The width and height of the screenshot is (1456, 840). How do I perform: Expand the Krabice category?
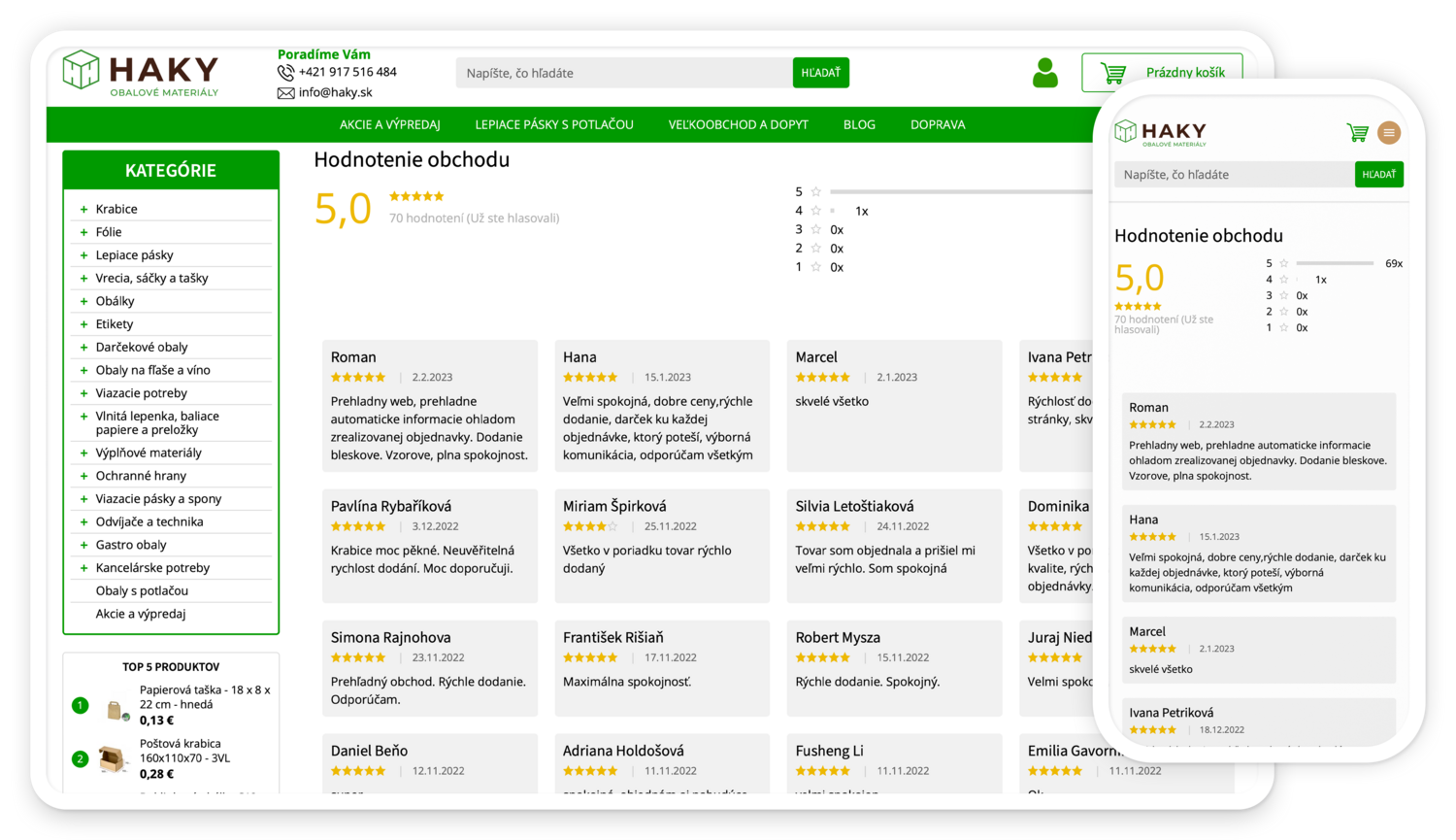[x=83, y=209]
